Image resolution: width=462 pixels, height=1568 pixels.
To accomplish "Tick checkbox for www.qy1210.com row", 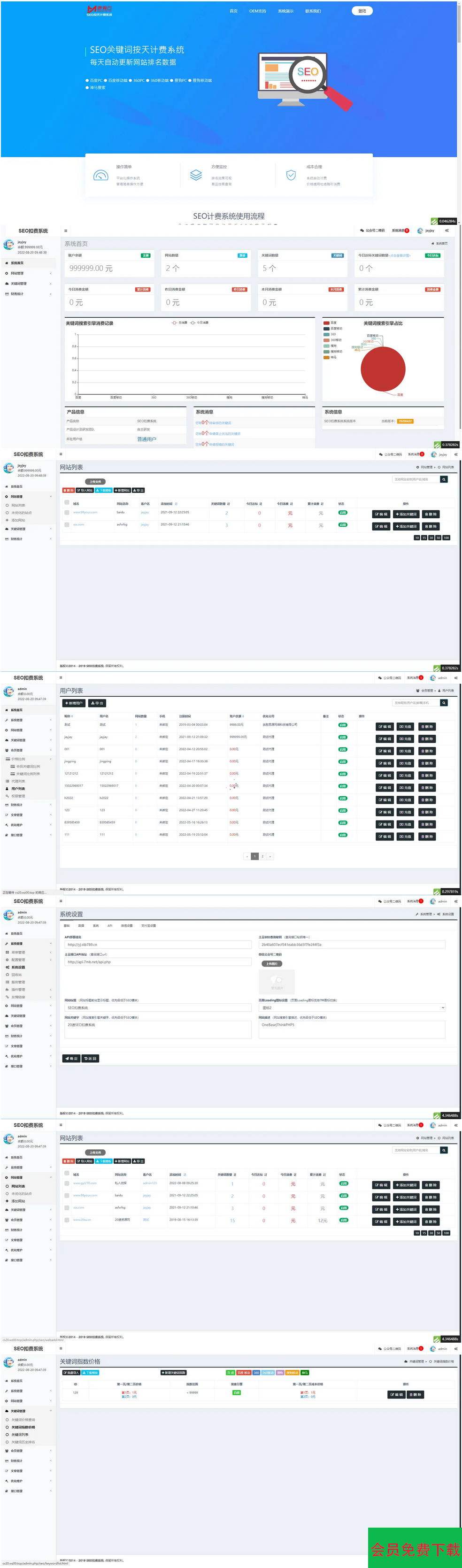I will (67, 1184).
